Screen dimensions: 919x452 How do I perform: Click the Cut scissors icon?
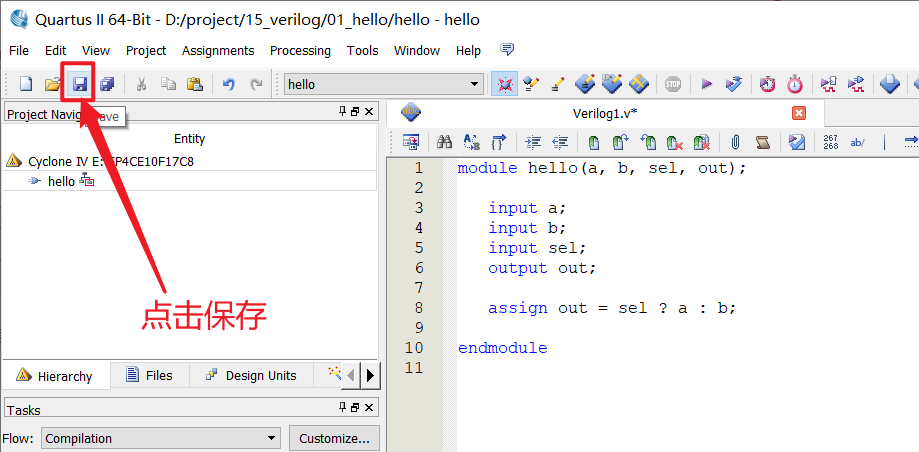click(x=141, y=84)
